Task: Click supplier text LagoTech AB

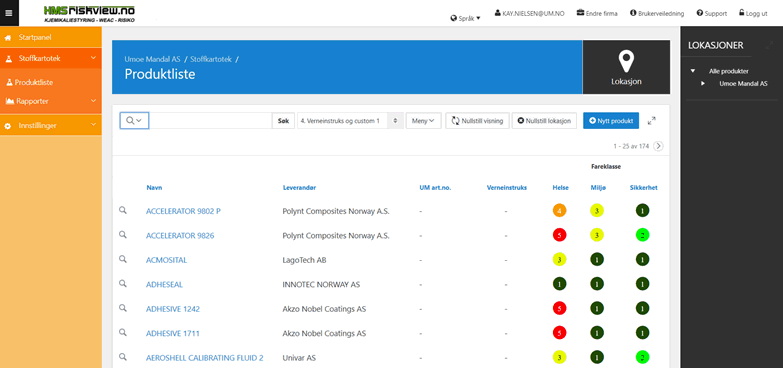Action: pyautogui.click(x=305, y=260)
